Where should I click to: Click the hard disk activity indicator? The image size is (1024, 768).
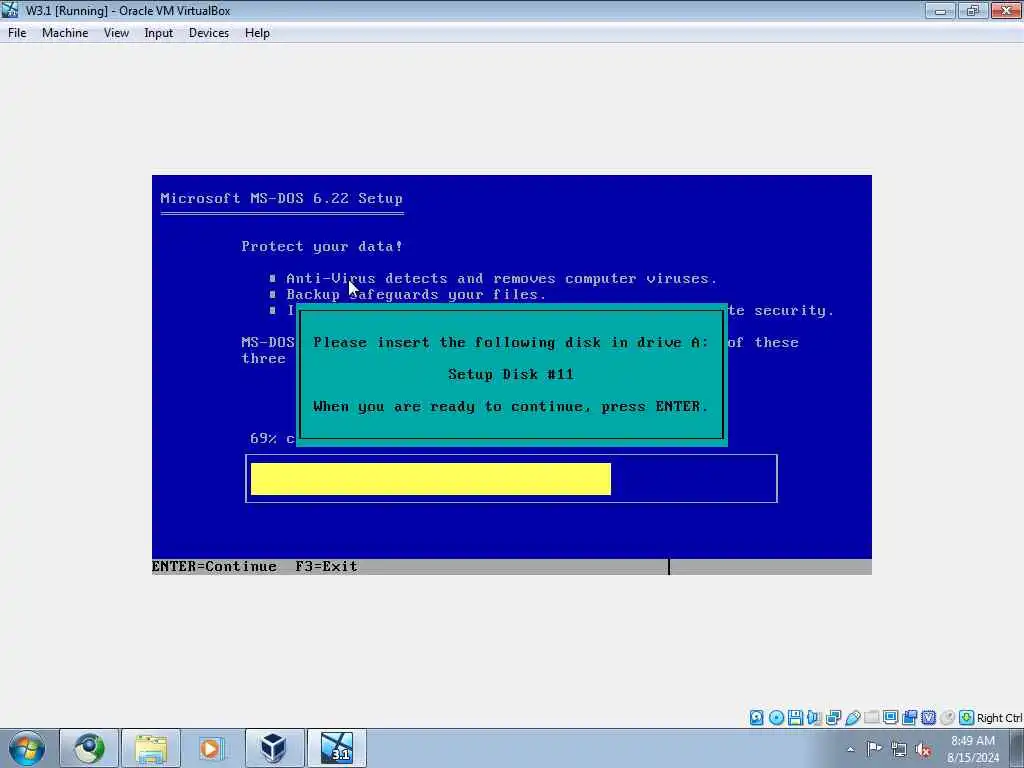(x=756, y=718)
